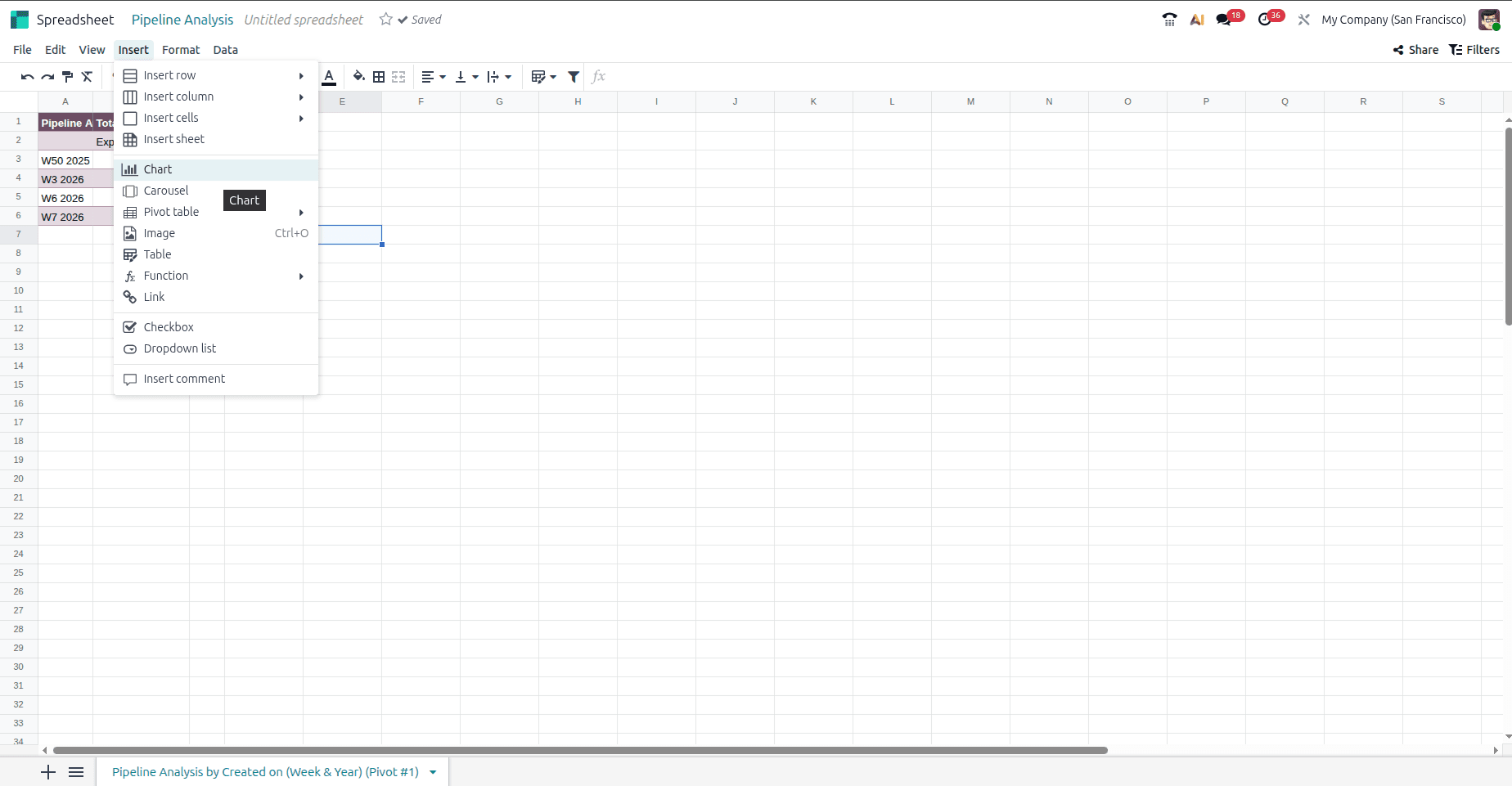Open the sheet tab dropdown arrow
Image resolution: width=1512 pixels, height=786 pixels.
coord(433,772)
